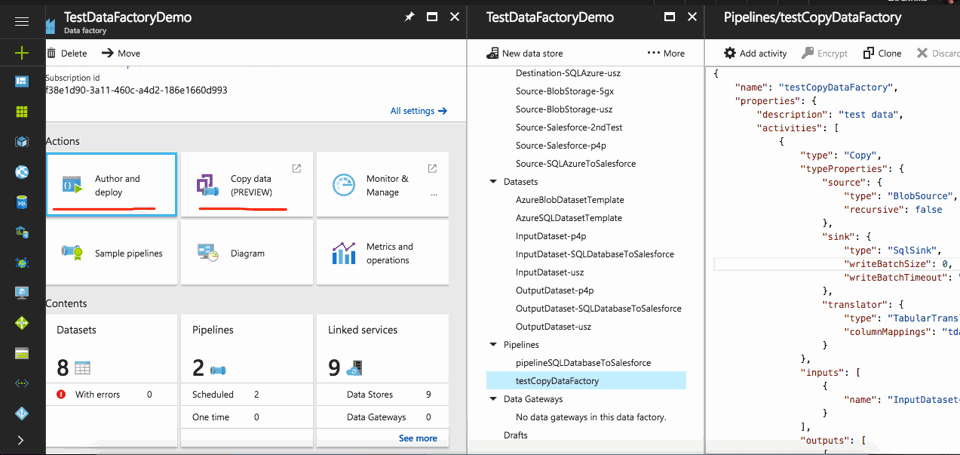Open the Sample pipelines tile

click(111, 253)
